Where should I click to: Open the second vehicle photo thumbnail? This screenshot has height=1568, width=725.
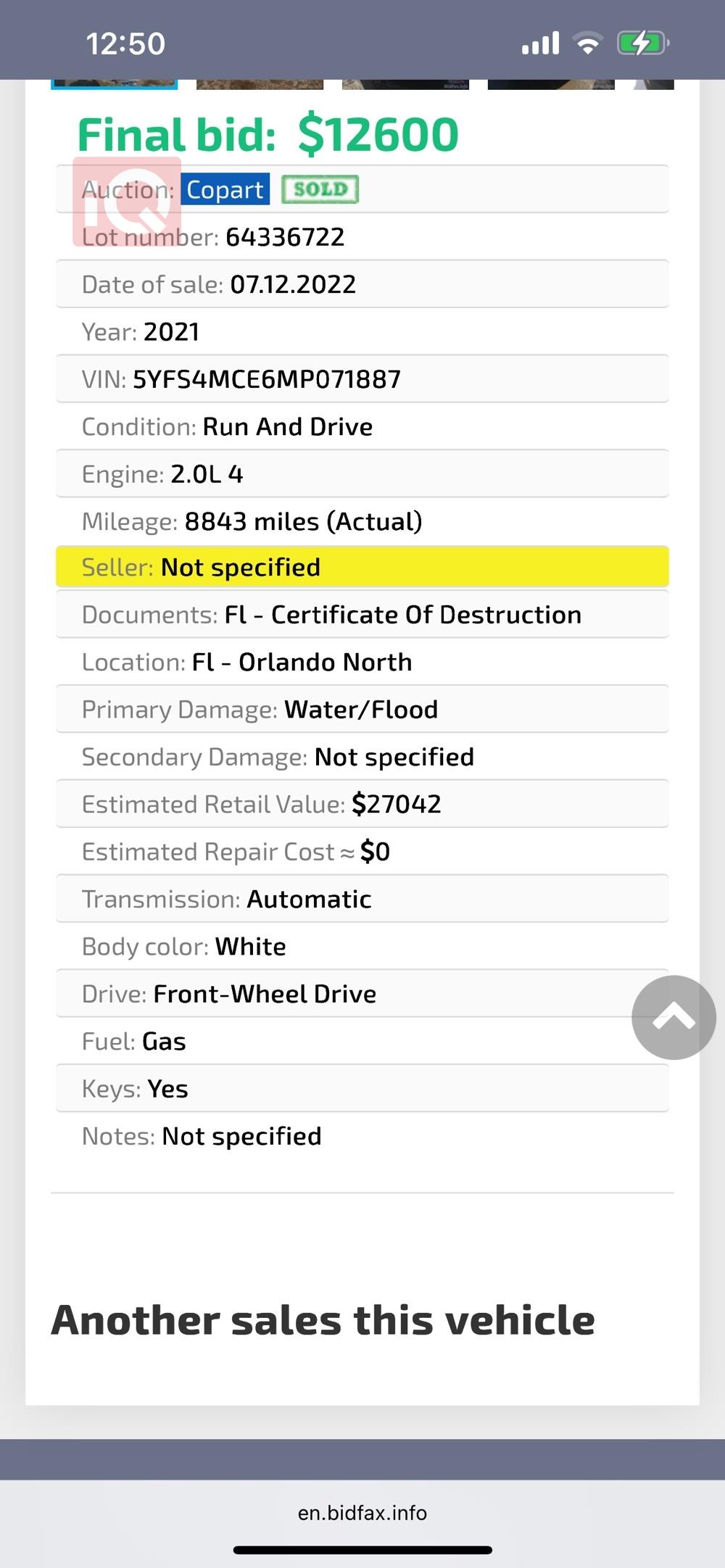(260, 84)
